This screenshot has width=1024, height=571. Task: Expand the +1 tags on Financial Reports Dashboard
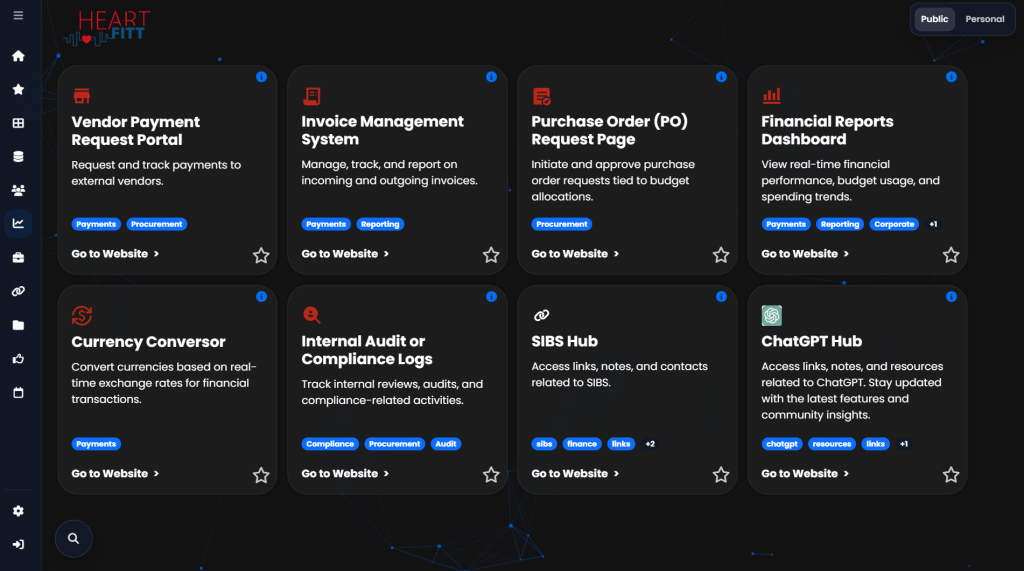(x=933, y=224)
